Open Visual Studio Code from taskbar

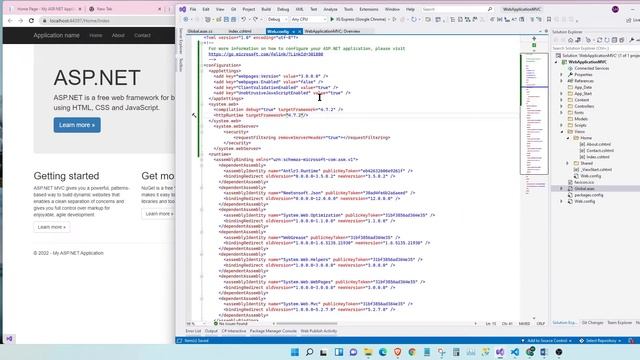[515, 352]
